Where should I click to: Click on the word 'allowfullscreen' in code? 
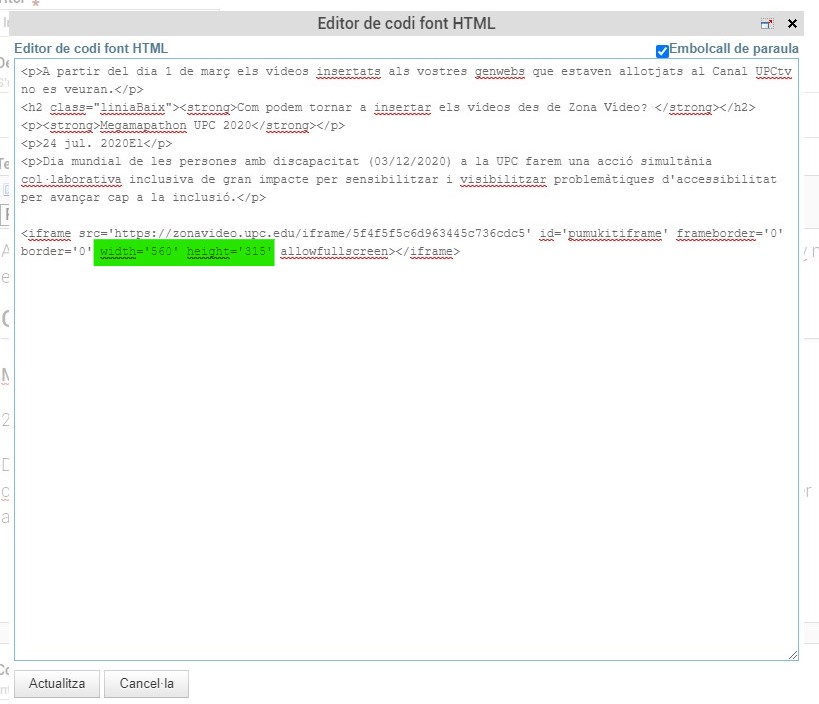[x=334, y=252]
